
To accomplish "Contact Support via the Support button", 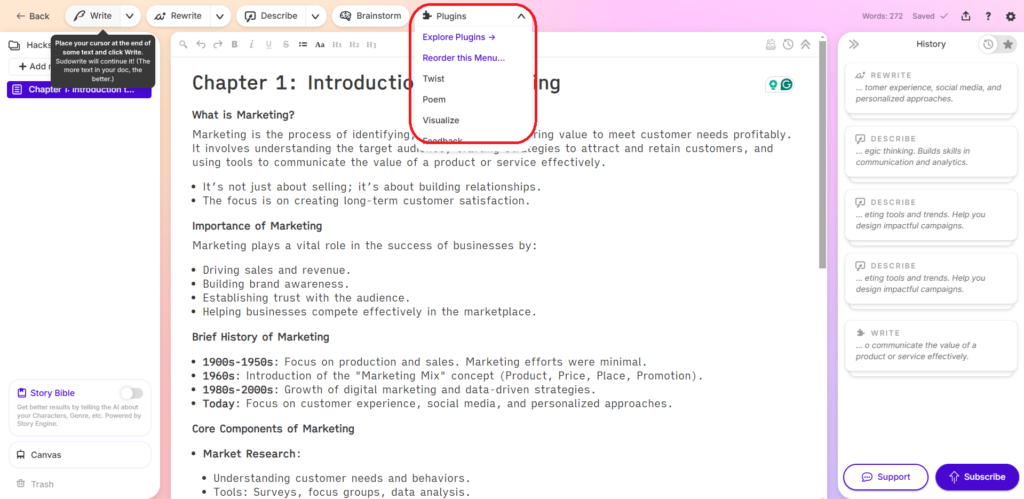I will [886, 477].
